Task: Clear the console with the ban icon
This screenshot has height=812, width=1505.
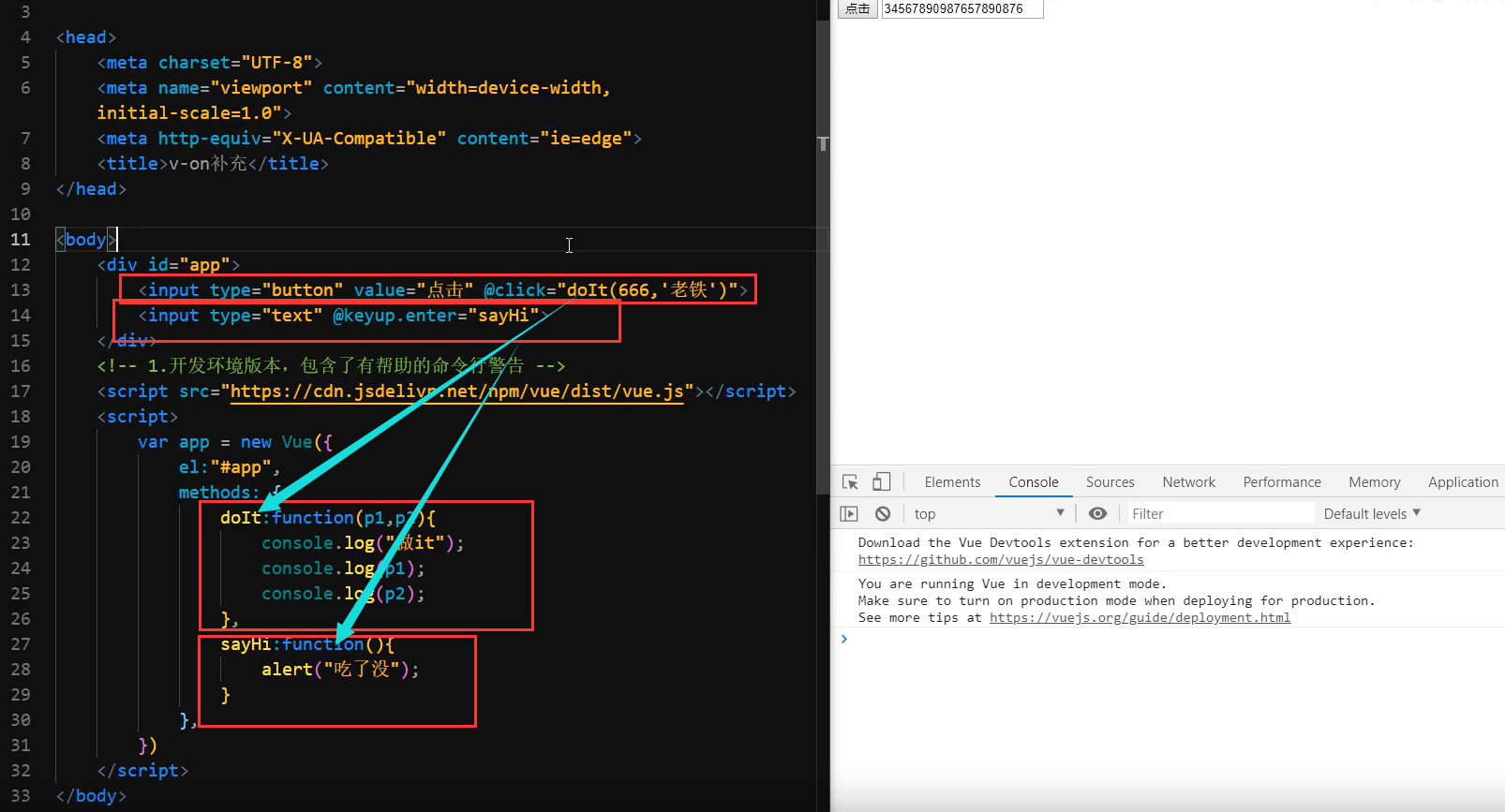Action: click(883, 514)
